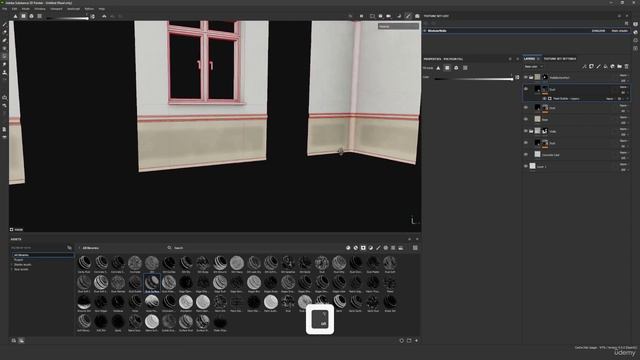
Task: Open the Base color channel dropdown
Action: point(533,67)
